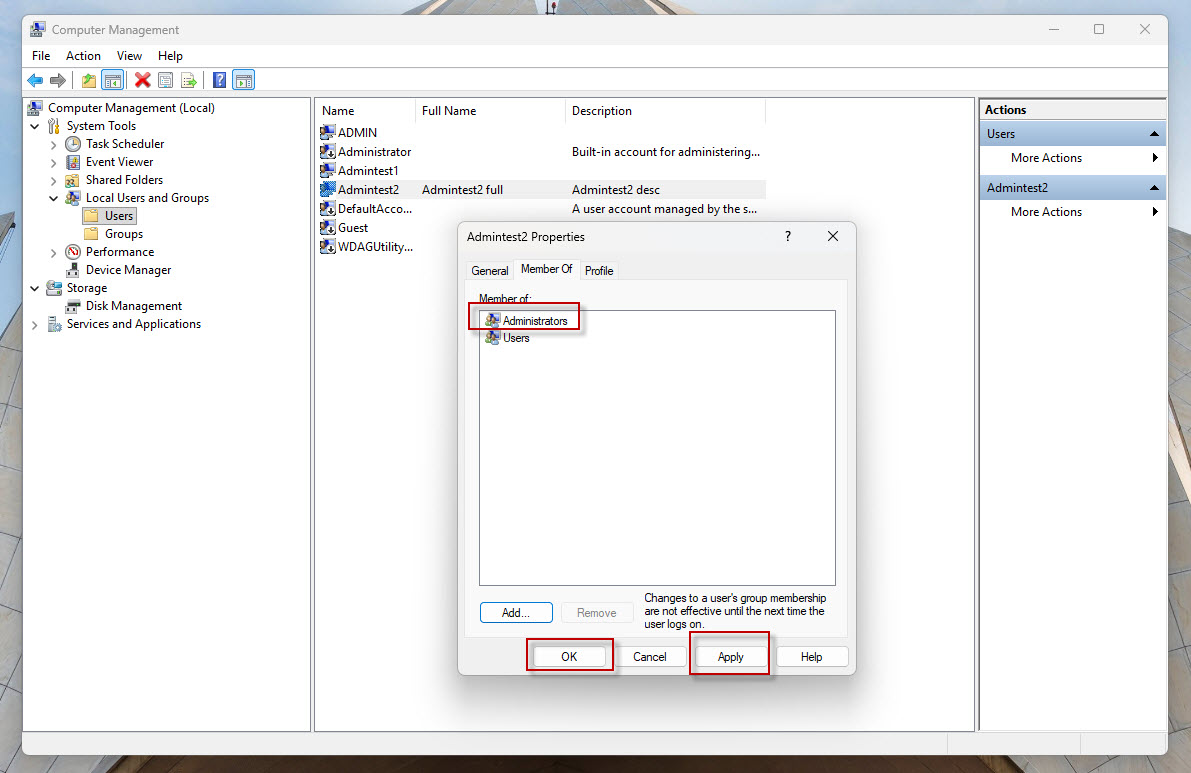
Task: Collapse the Storage tree node
Action: click(x=34, y=289)
